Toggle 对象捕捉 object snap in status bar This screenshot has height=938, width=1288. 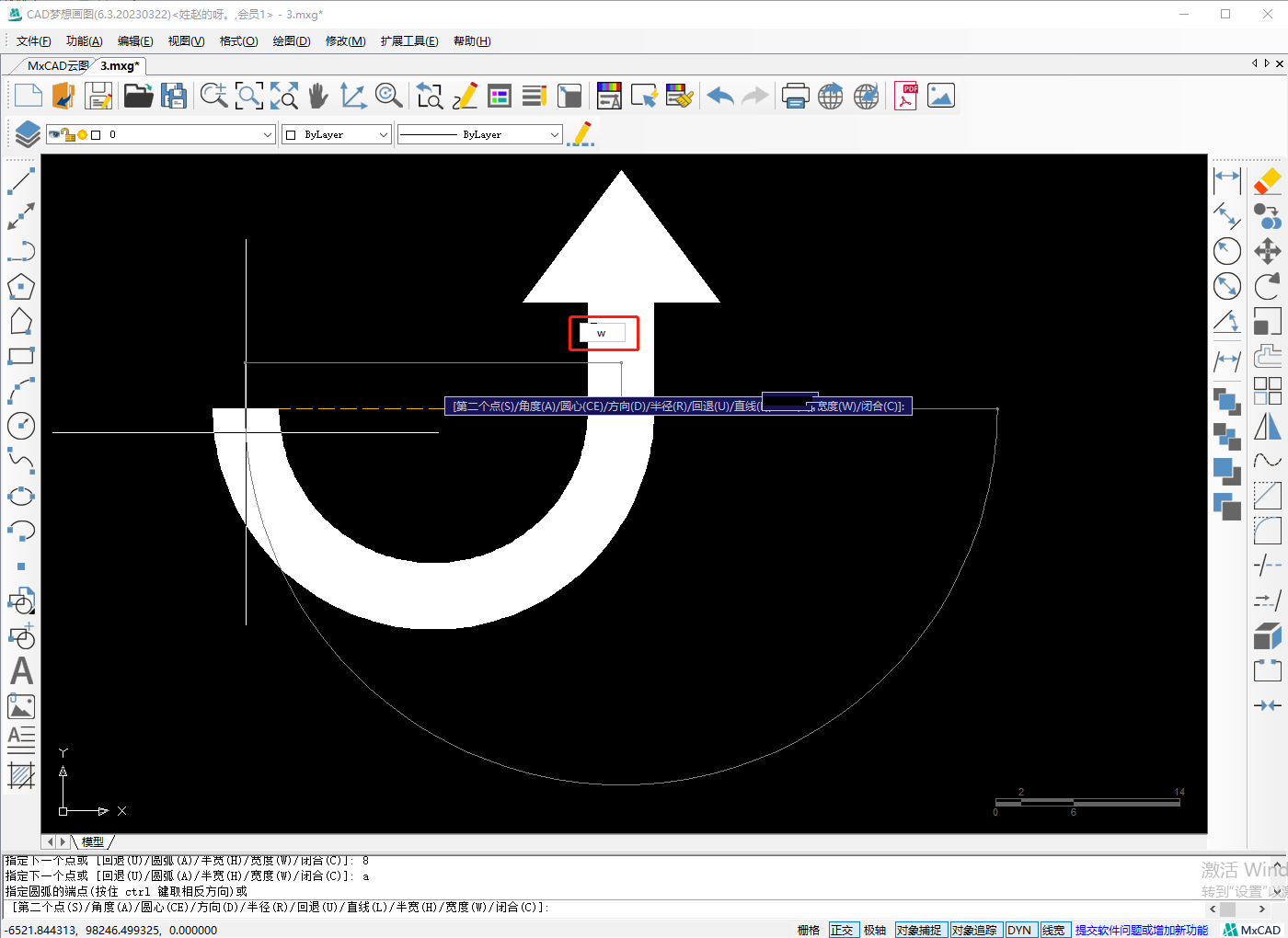[x=920, y=930]
